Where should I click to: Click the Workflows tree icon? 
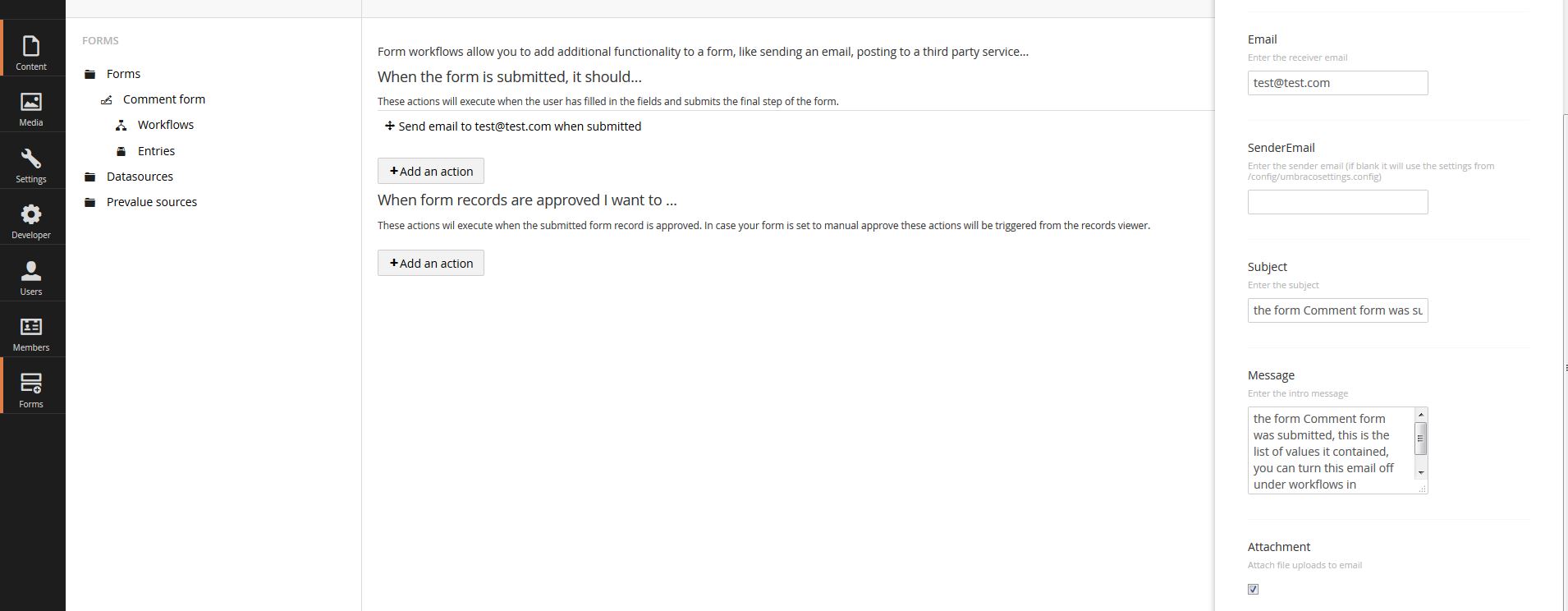tap(121, 126)
